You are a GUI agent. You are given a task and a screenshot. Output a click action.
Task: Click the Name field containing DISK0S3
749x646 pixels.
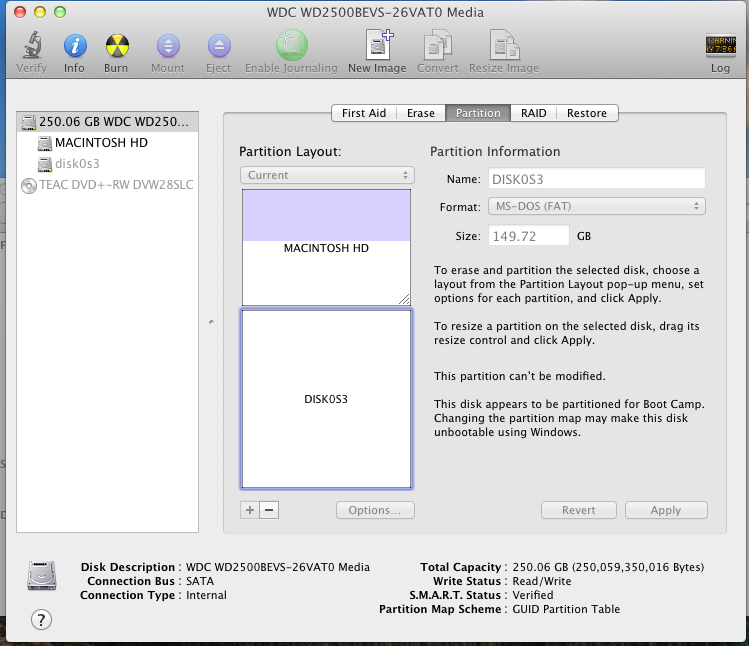click(596, 178)
